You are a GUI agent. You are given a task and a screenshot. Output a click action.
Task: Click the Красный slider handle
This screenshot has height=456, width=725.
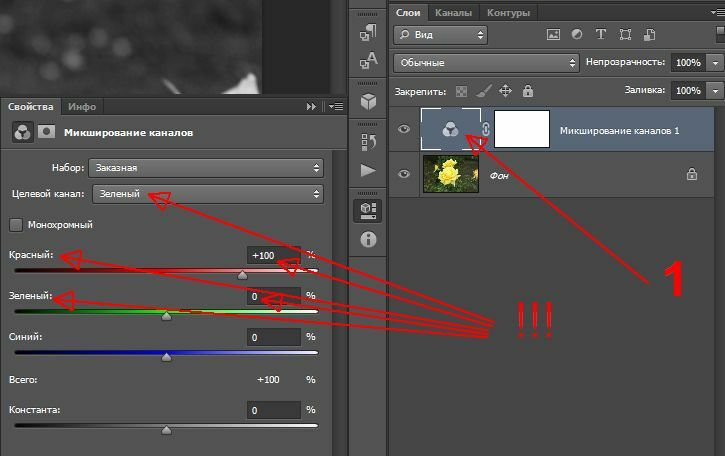[242, 275]
